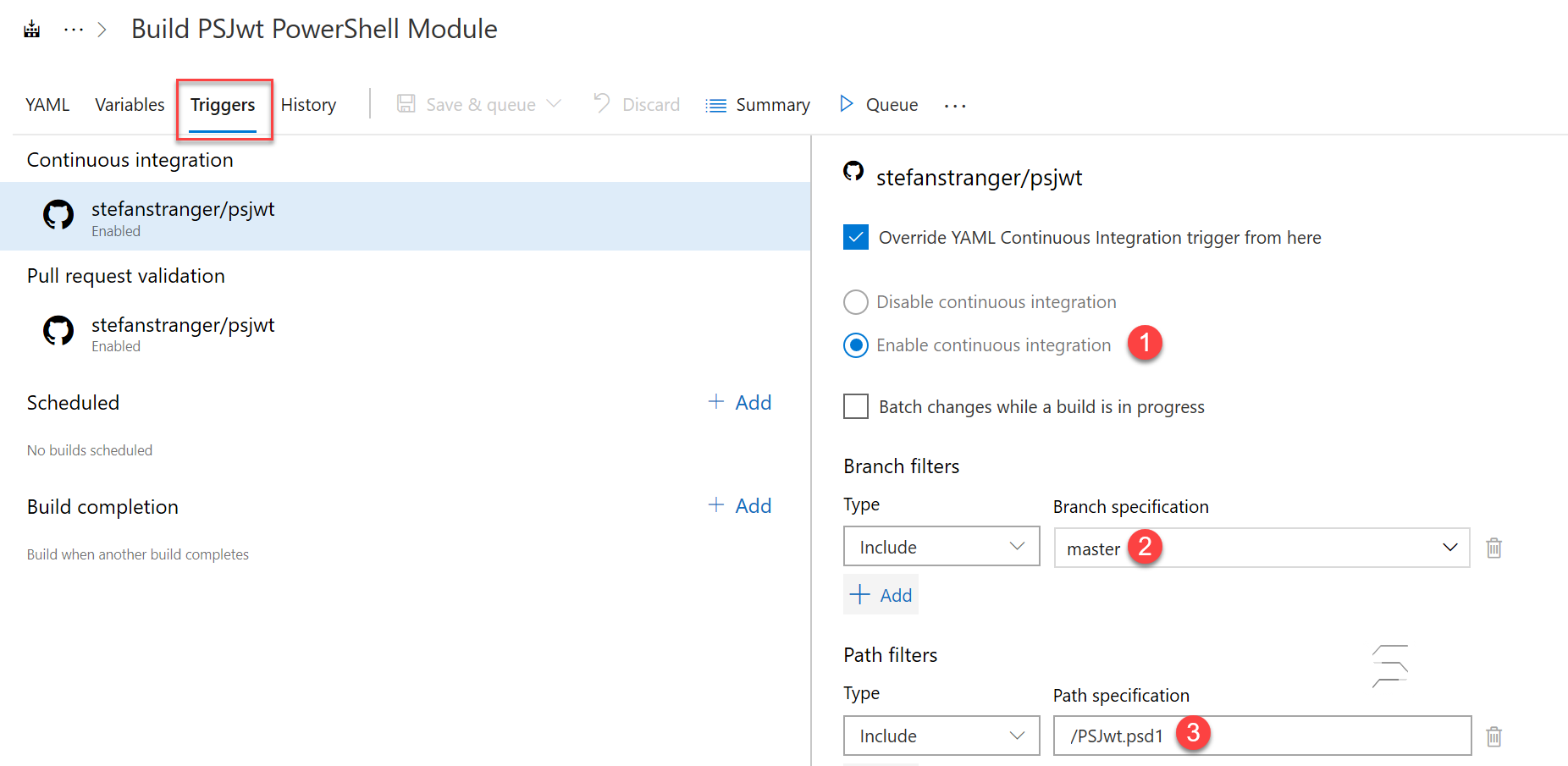Click the Discard undo icon
The height and width of the screenshot is (766, 1568).
click(601, 103)
